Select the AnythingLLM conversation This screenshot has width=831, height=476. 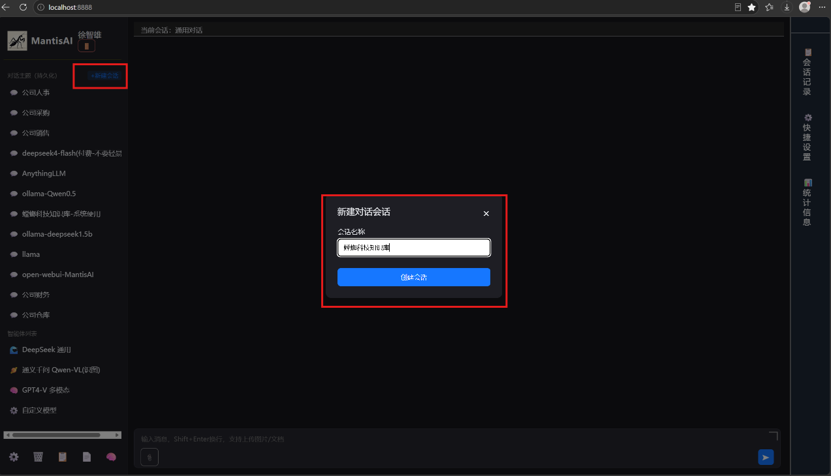click(43, 173)
